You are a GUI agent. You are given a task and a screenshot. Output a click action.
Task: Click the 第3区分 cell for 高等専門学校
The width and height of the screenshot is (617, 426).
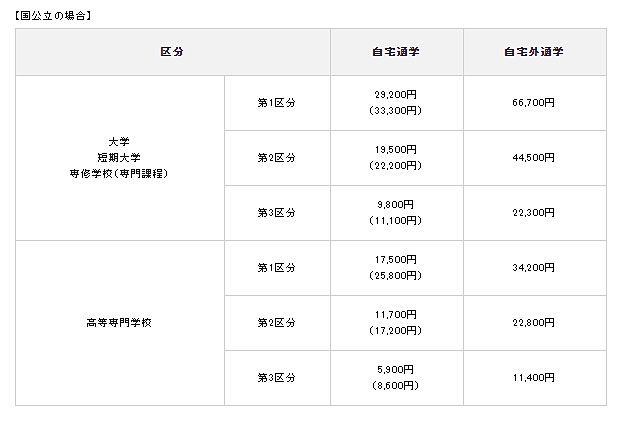[276, 378]
